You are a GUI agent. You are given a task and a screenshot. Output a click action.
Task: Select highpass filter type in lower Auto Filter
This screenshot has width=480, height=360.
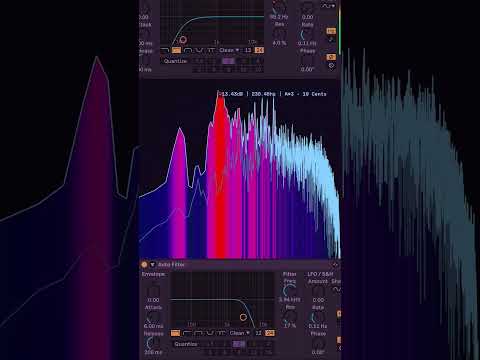pos(187,333)
